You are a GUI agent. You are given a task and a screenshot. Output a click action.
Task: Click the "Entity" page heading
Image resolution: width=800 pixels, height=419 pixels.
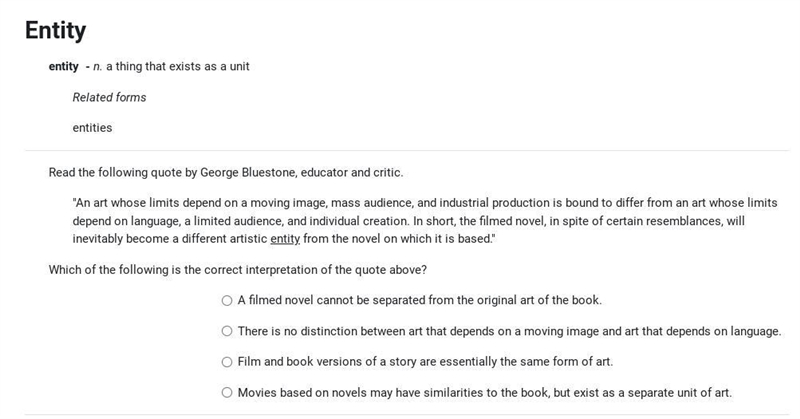[x=56, y=30]
